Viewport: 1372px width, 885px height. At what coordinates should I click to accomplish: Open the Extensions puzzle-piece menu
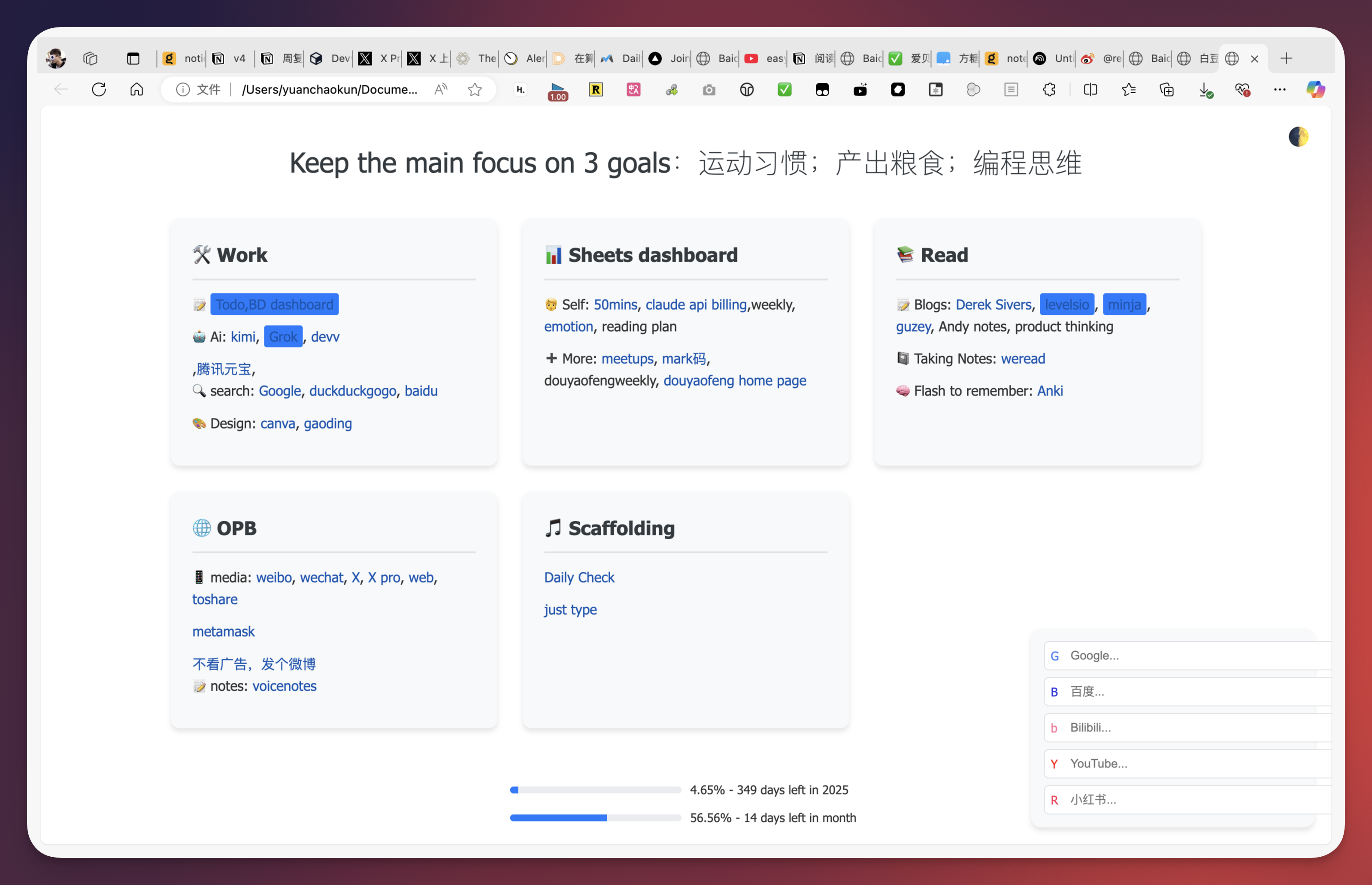(1049, 90)
